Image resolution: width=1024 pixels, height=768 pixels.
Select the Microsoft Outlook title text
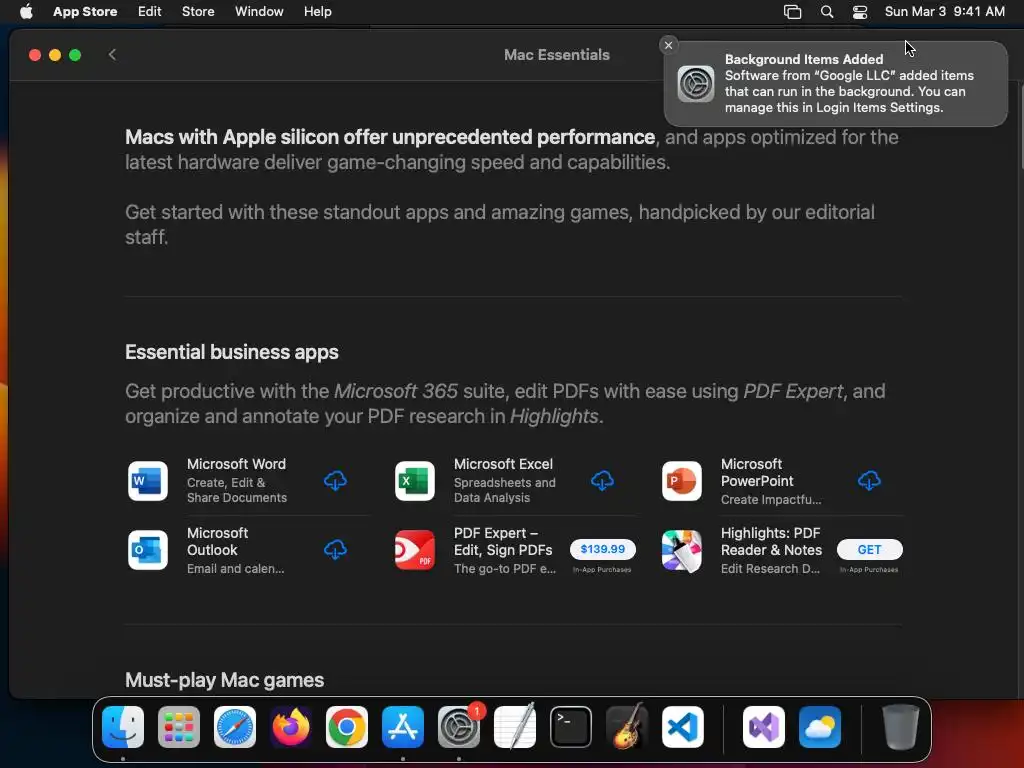[x=217, y=541]
